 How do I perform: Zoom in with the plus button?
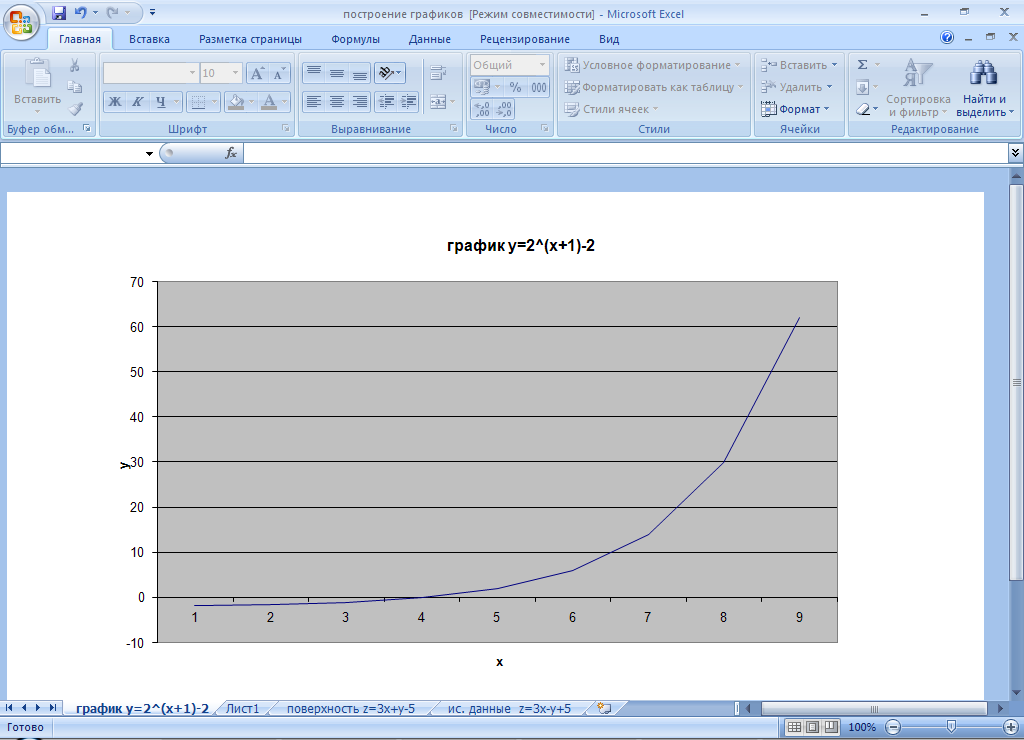[x=1011, y=727]
